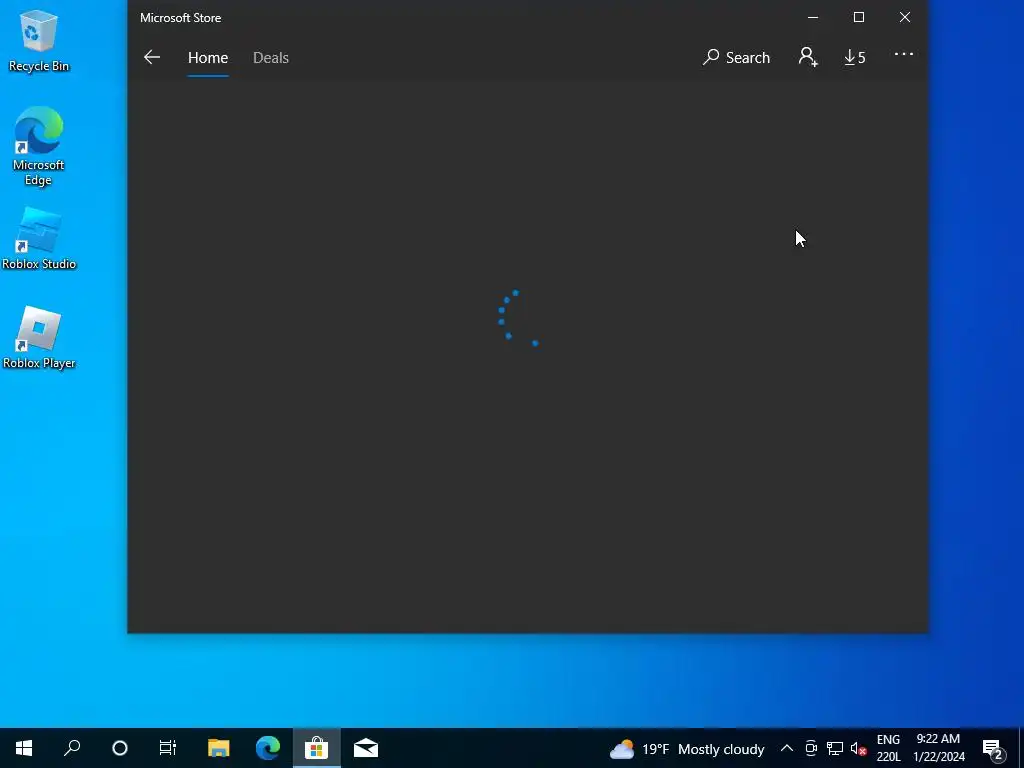Open the weather widget showing 19°F

pos(686,749)
